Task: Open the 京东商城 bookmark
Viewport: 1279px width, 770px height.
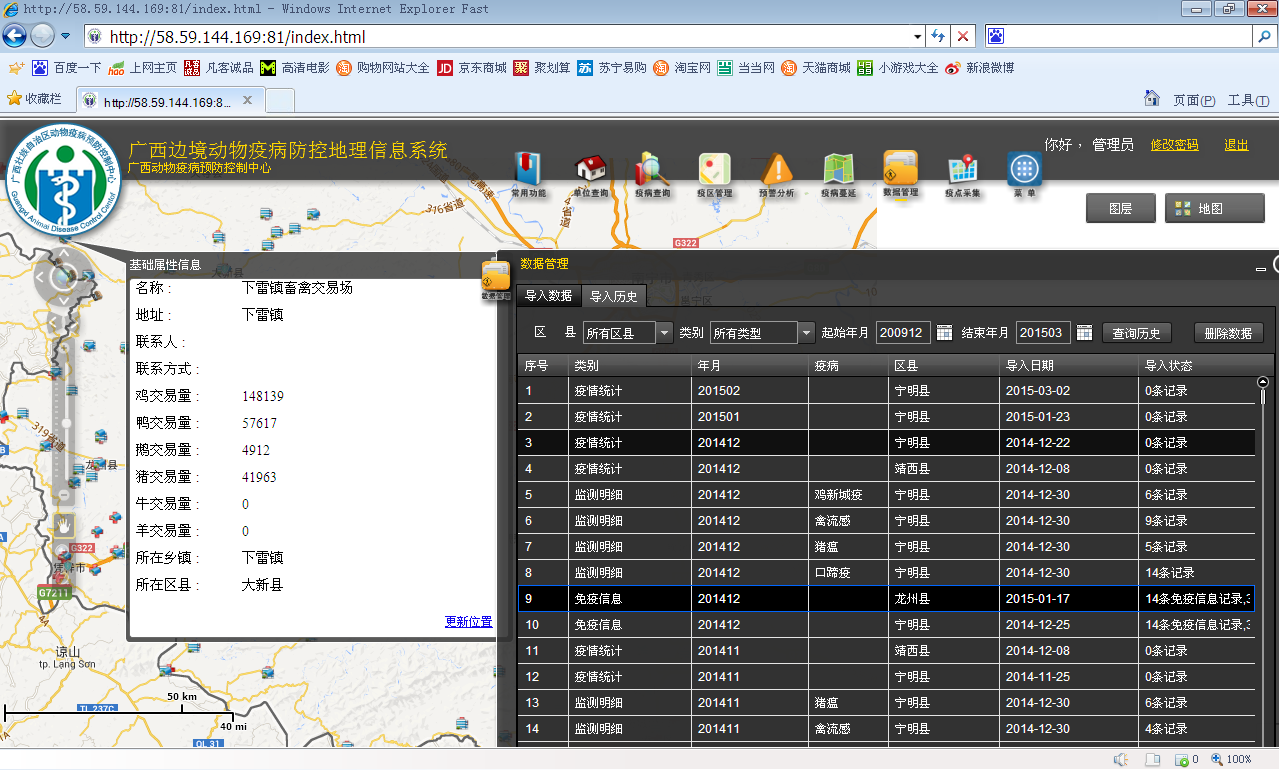Action: [472, 68]
